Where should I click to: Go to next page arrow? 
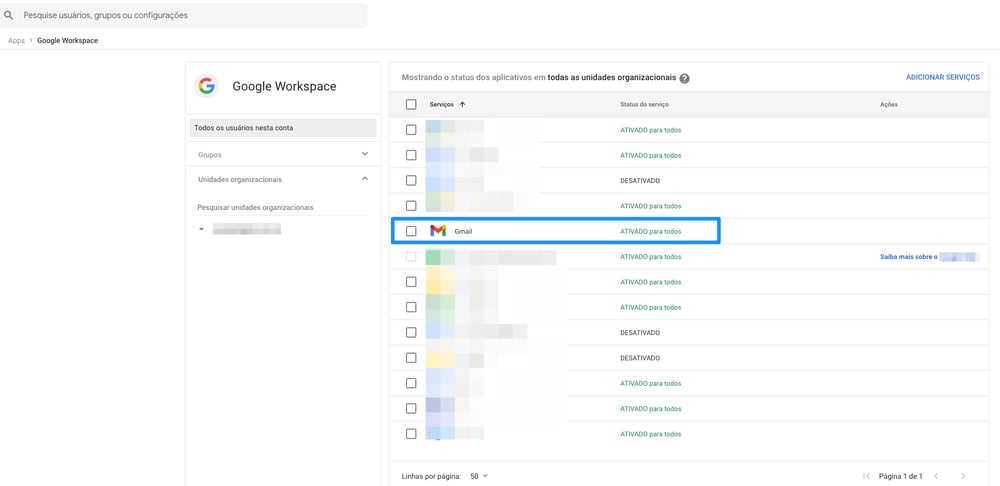[x=963, y=476]
